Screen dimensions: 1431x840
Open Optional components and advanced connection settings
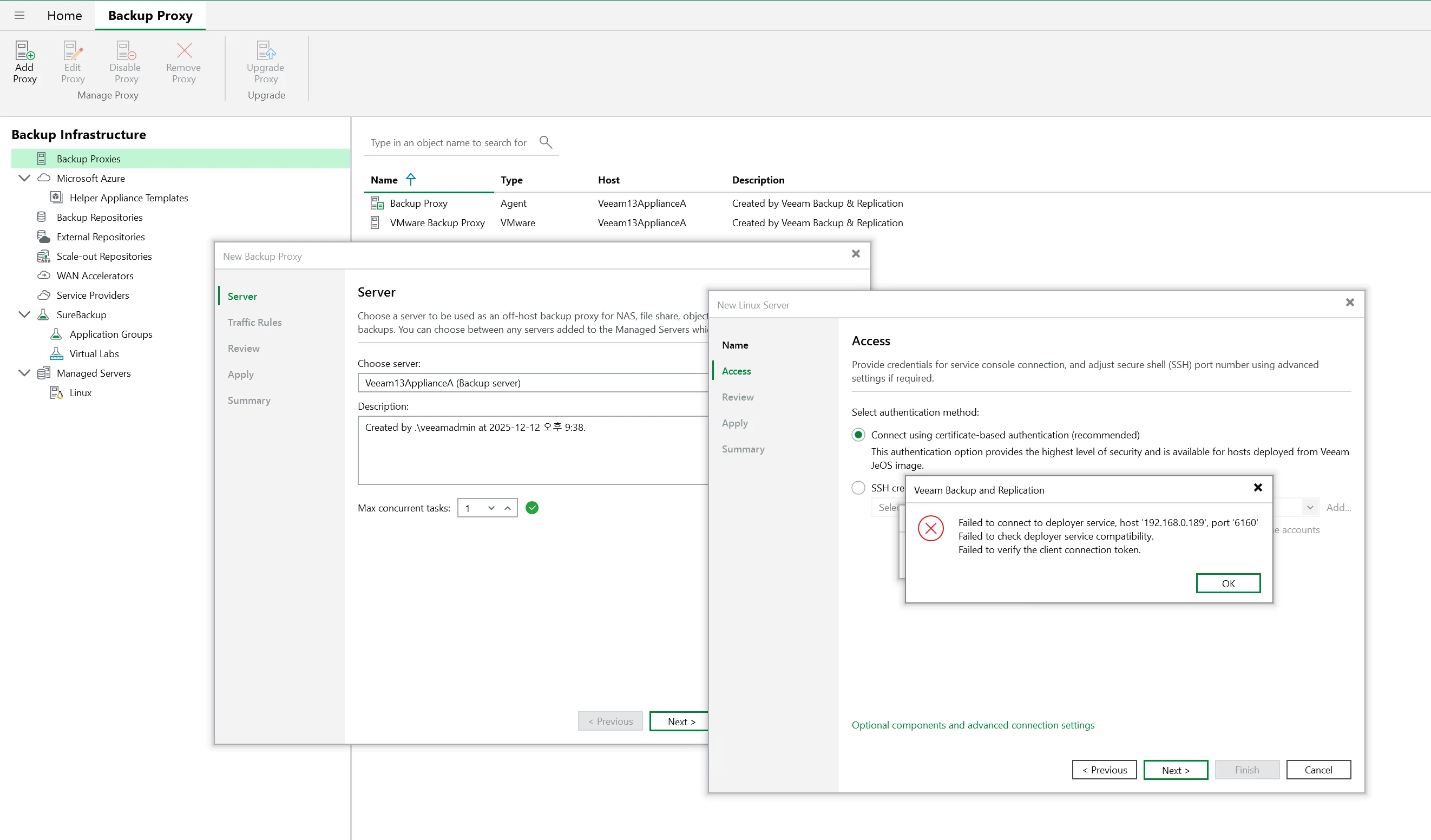point(973,725)
